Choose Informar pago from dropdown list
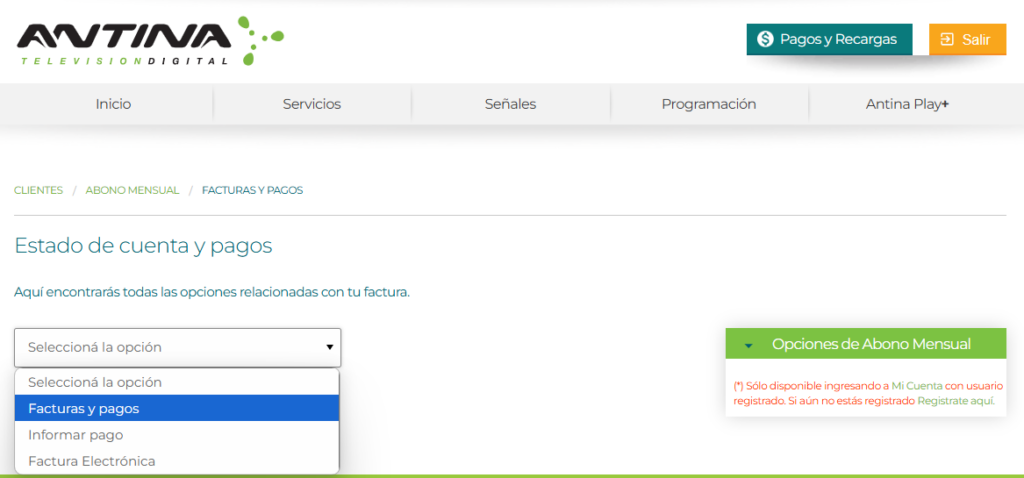This screenshot has width=1024, height=478. pos(177,435)
